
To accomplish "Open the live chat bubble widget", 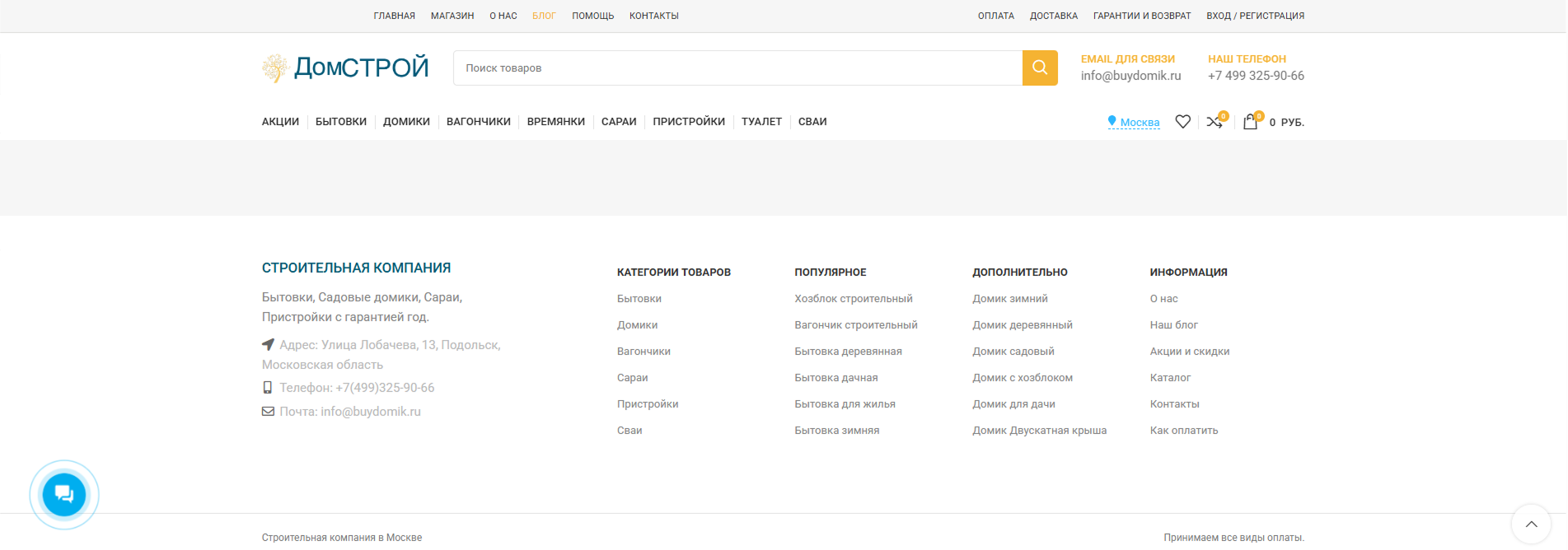I will click(x=64, y=495).
